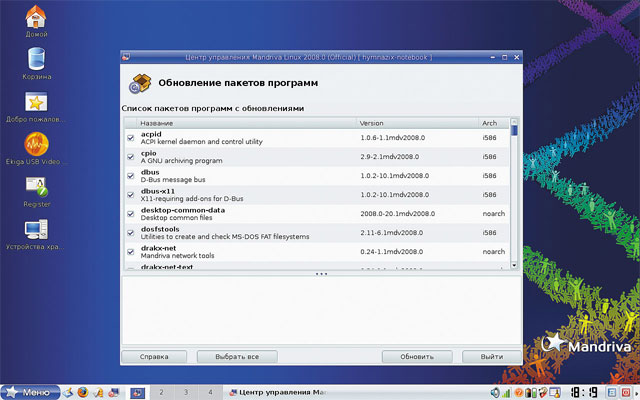Click the show desktop icon in taskbar
Viewport: 640px width, 400px height.
tap(68, 393)
